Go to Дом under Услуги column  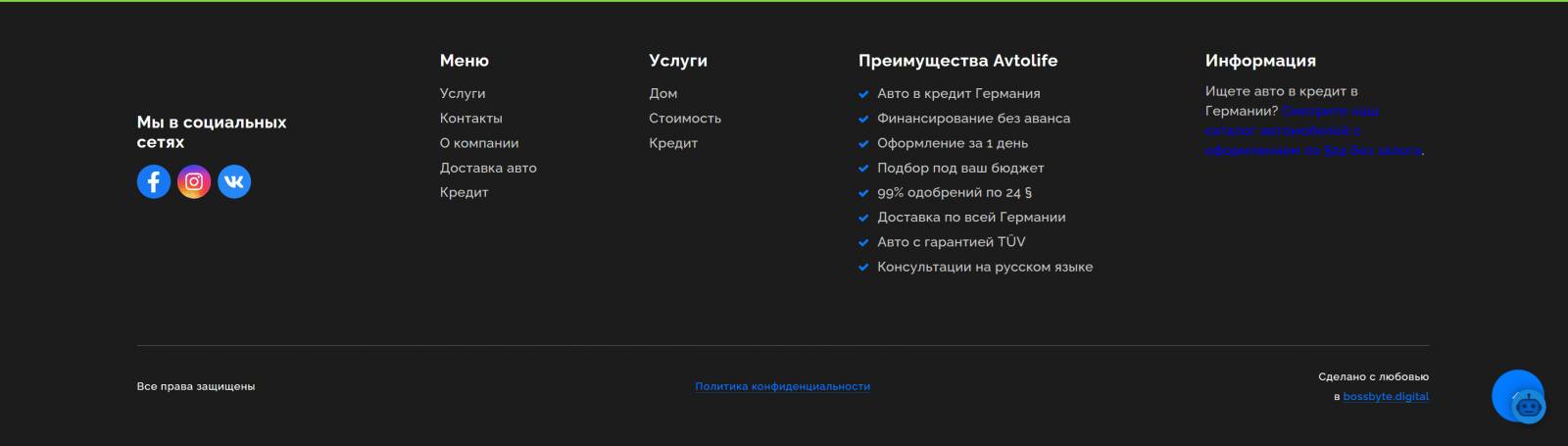662,93
